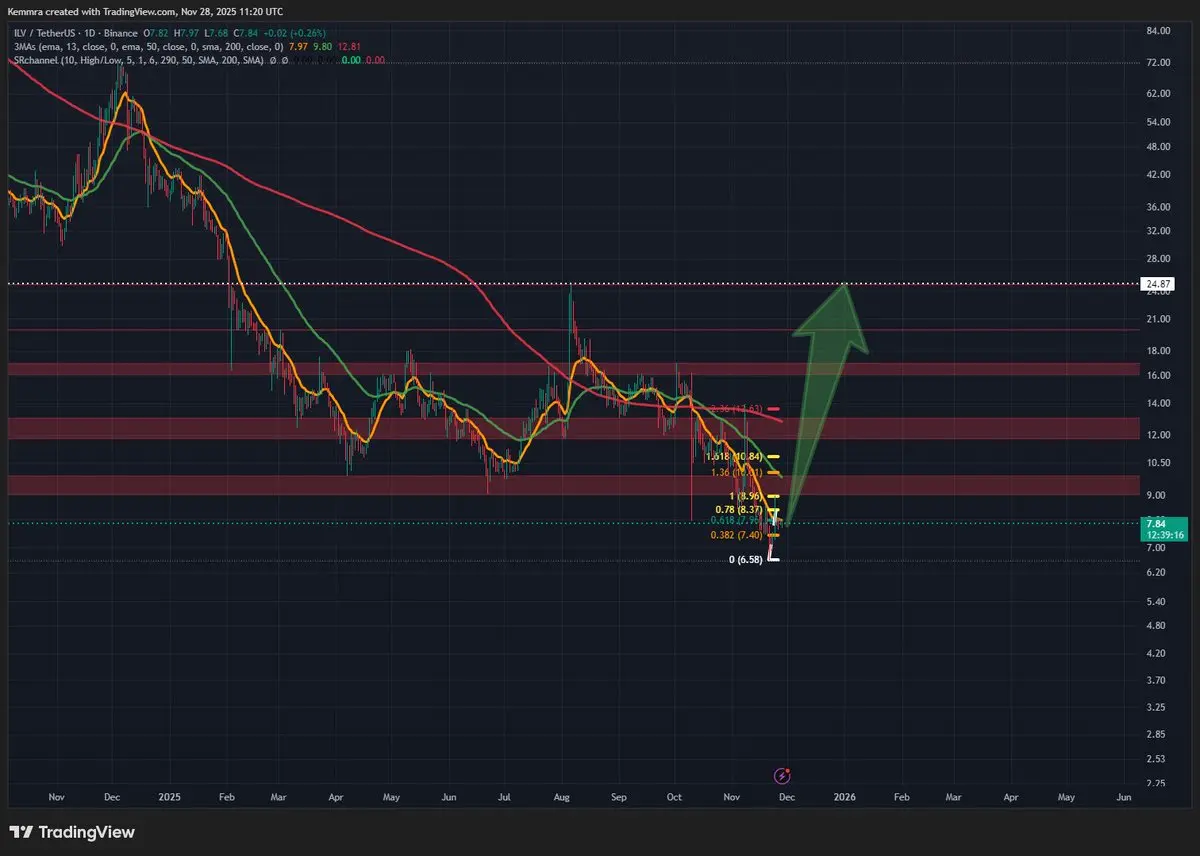The width and height of the screenshot is (1200, 856).
Task: Click the Jul label on time axis
Action: [x=504, y=798]
